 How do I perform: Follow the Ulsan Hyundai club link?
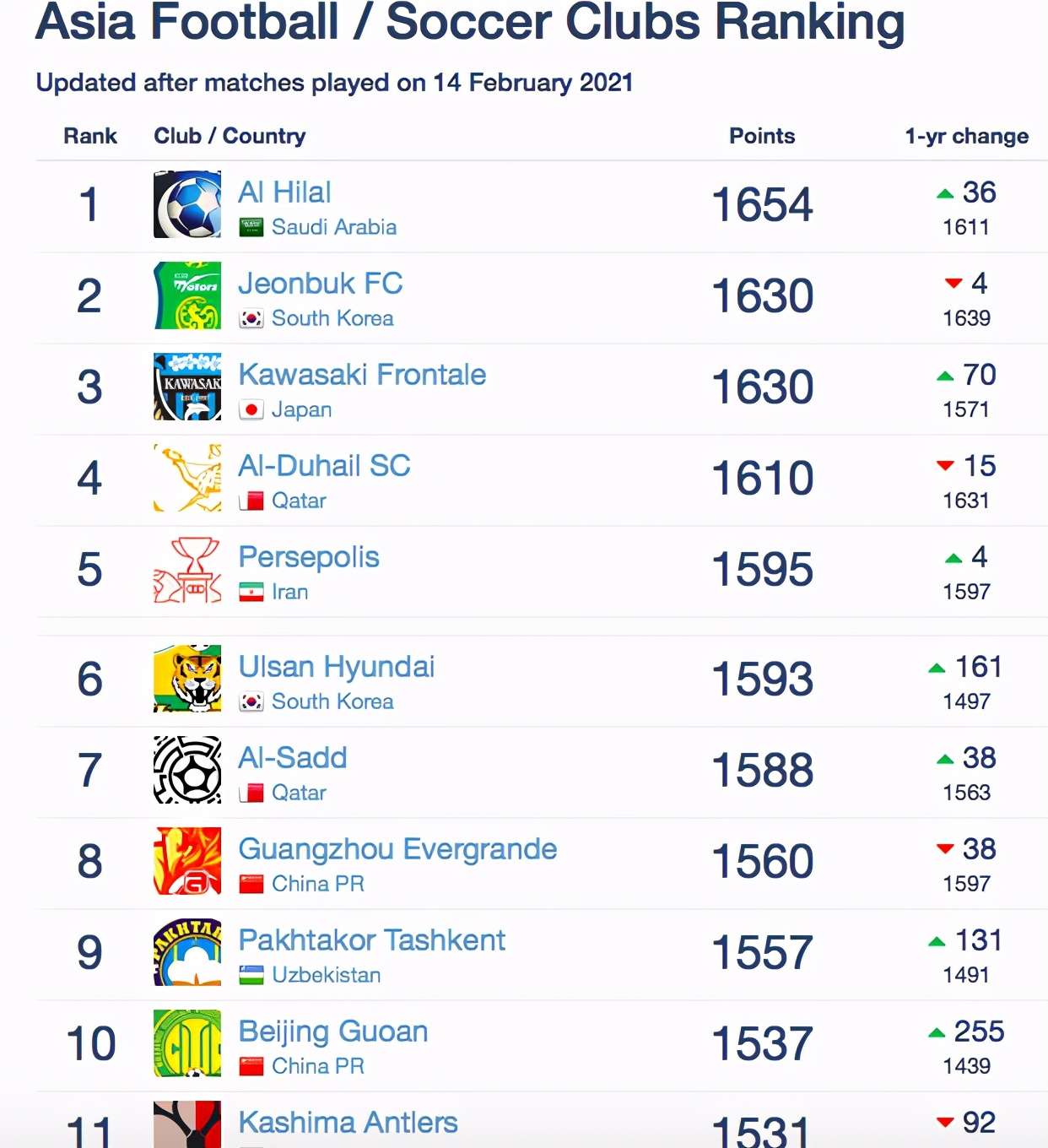point(336,667)
